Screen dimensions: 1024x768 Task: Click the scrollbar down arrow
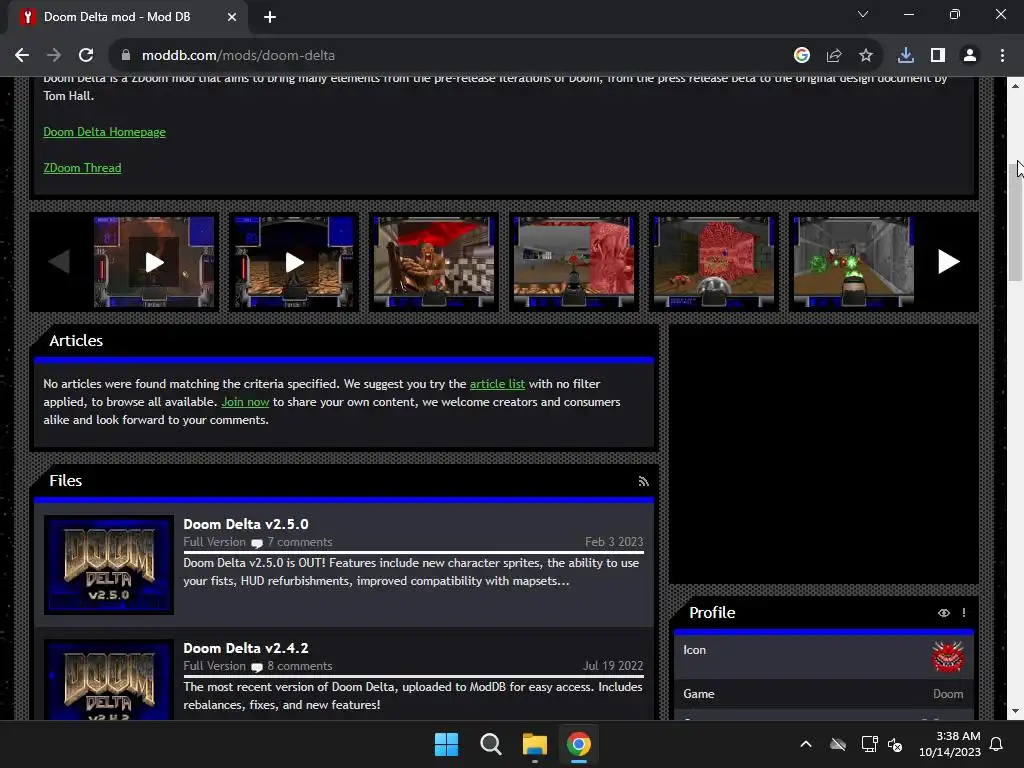tap(1015, 711)
